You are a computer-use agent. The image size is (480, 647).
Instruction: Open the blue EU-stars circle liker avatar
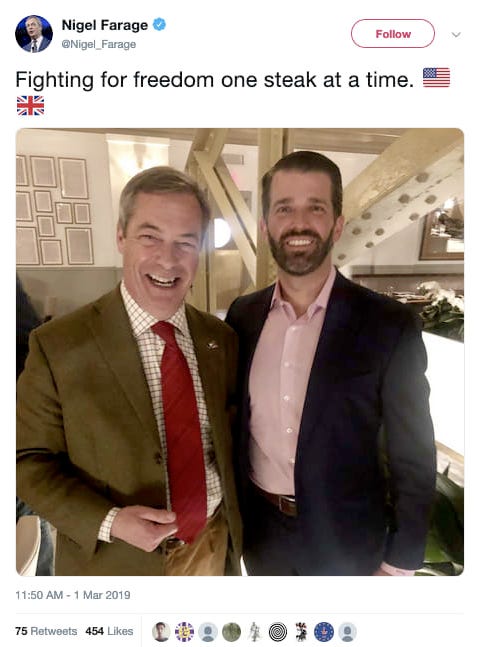[324, 631]
